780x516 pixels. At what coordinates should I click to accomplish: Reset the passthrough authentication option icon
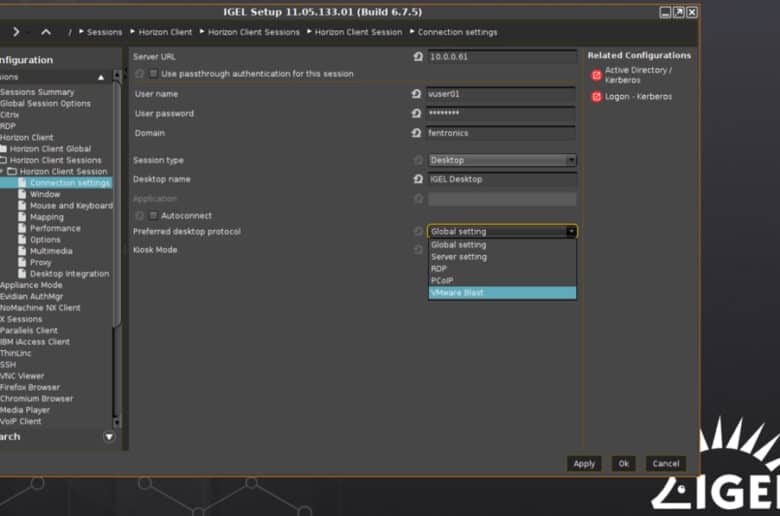click(x=139, y=74)
